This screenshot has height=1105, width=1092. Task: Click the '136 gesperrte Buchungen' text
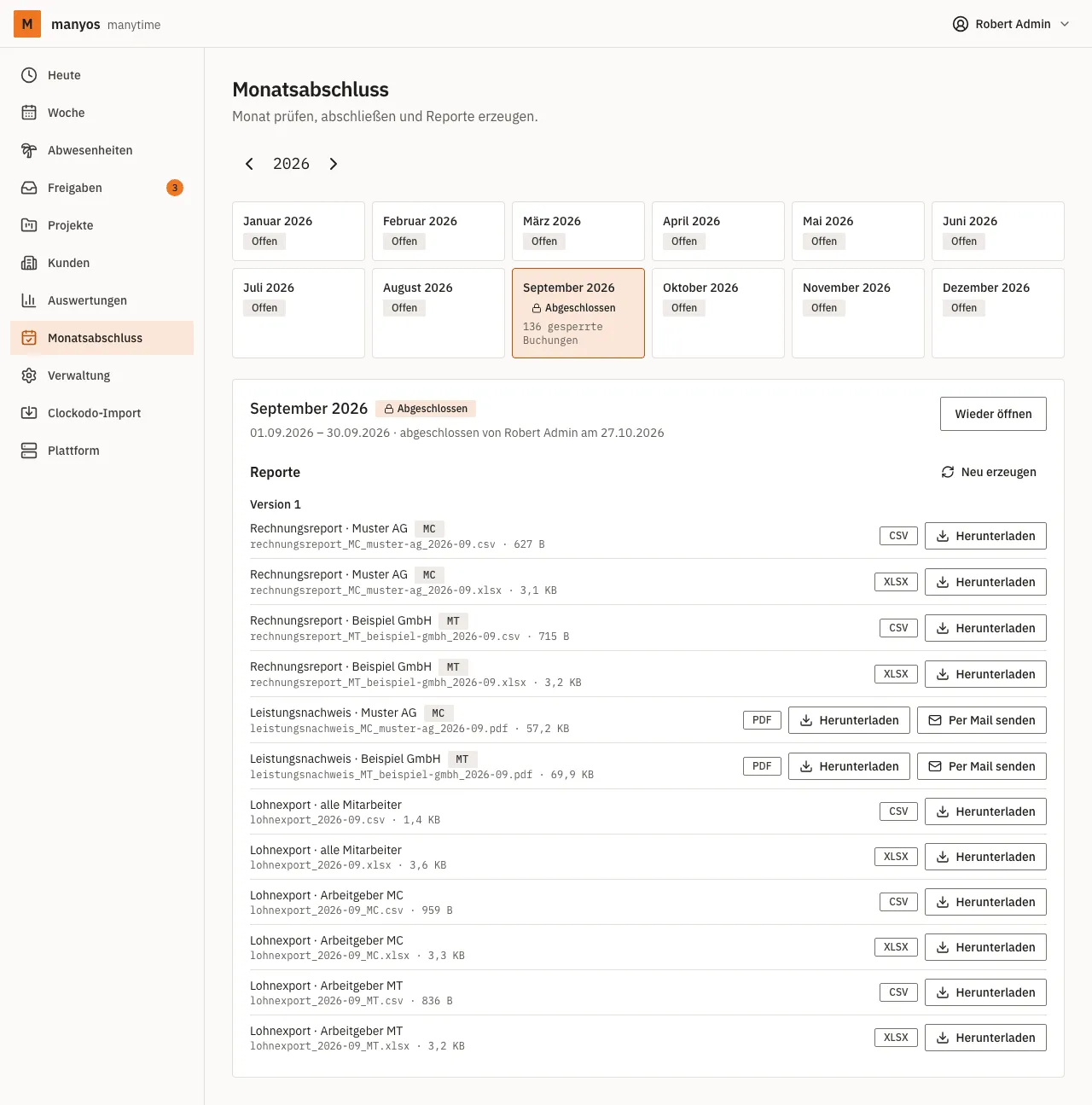tap(563, 334)
